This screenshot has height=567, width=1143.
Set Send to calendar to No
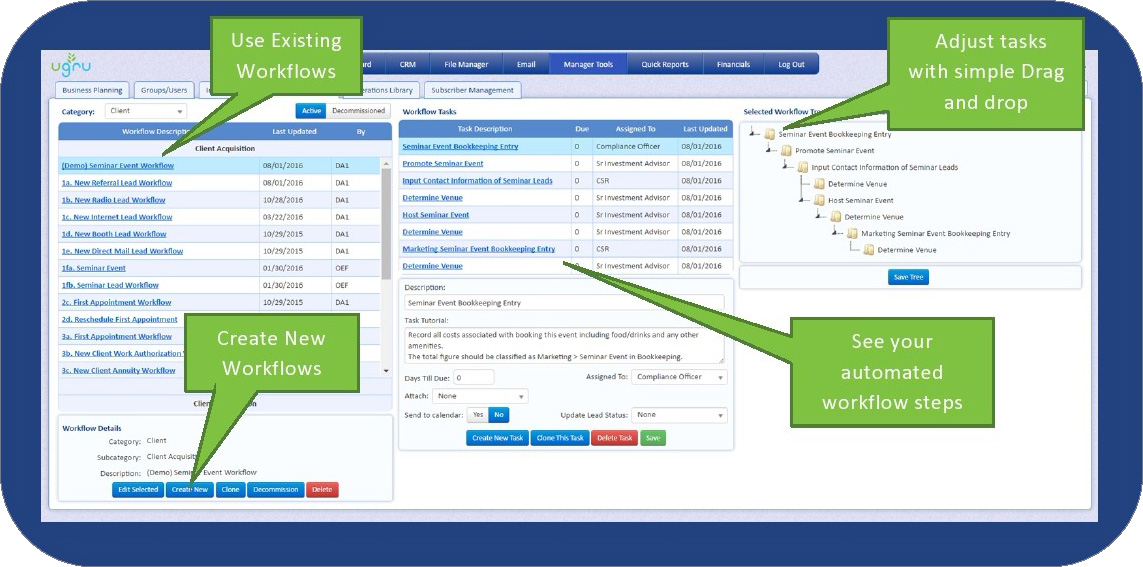pos(499,415)
